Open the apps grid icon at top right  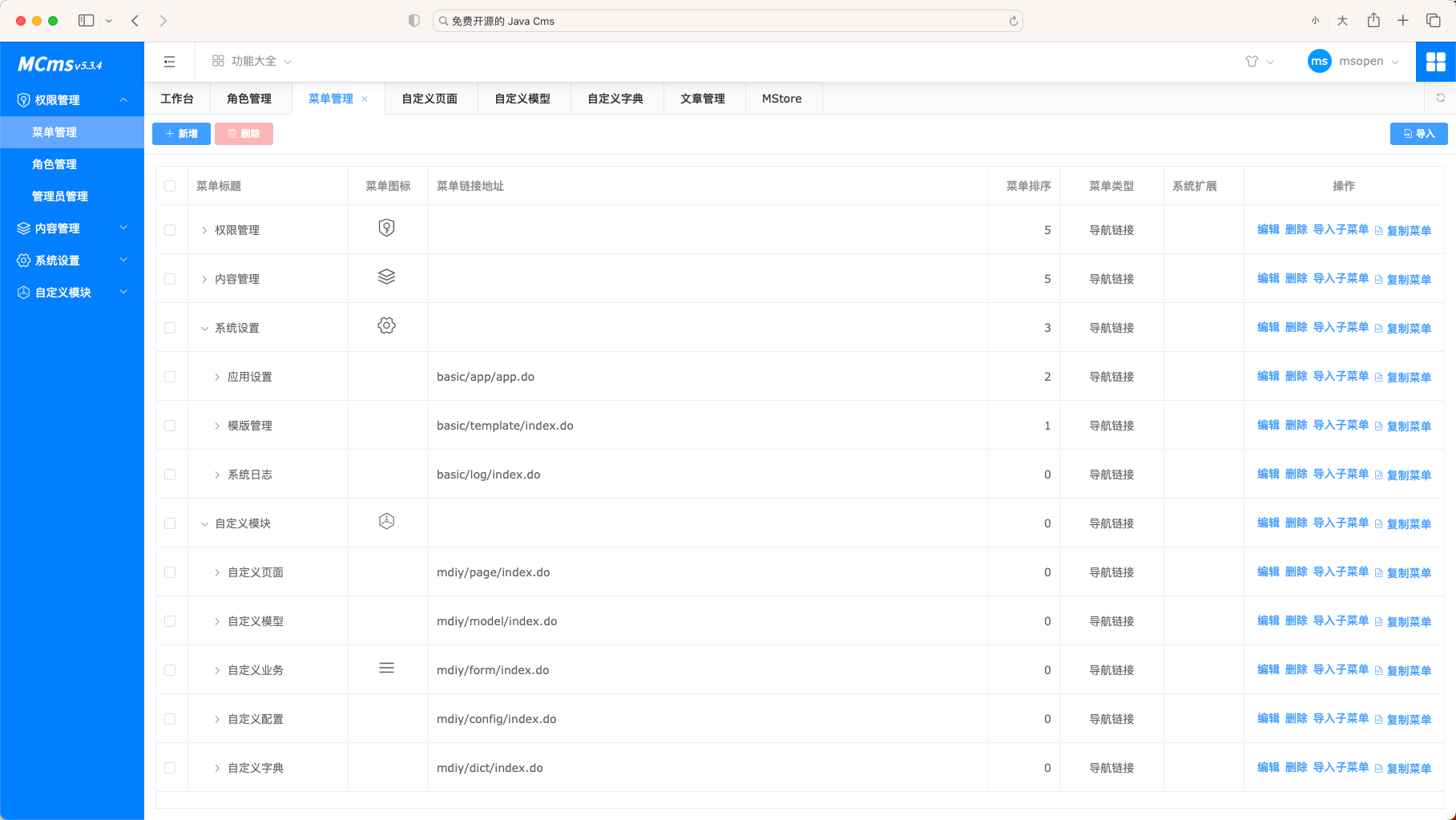tap(1436, 61)
